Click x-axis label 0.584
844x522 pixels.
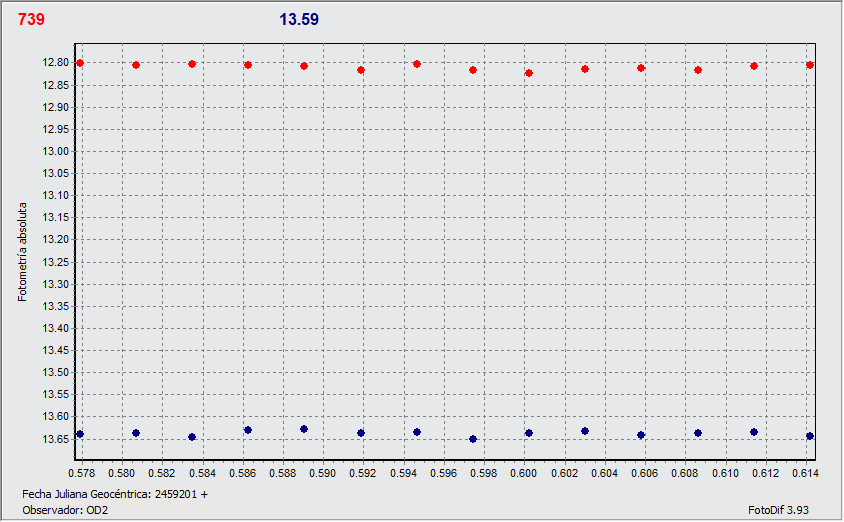[x=202, y=473]
